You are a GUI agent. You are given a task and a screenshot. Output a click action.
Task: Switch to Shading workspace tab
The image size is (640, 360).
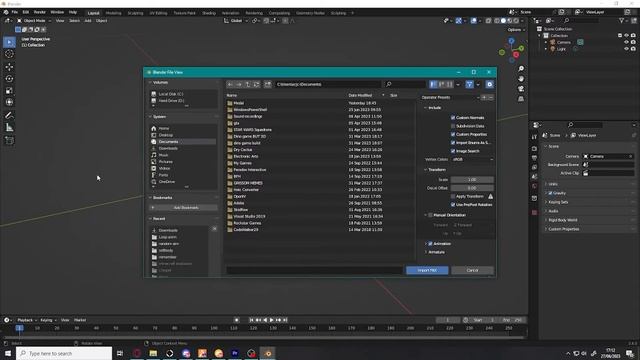click(209, 13)
